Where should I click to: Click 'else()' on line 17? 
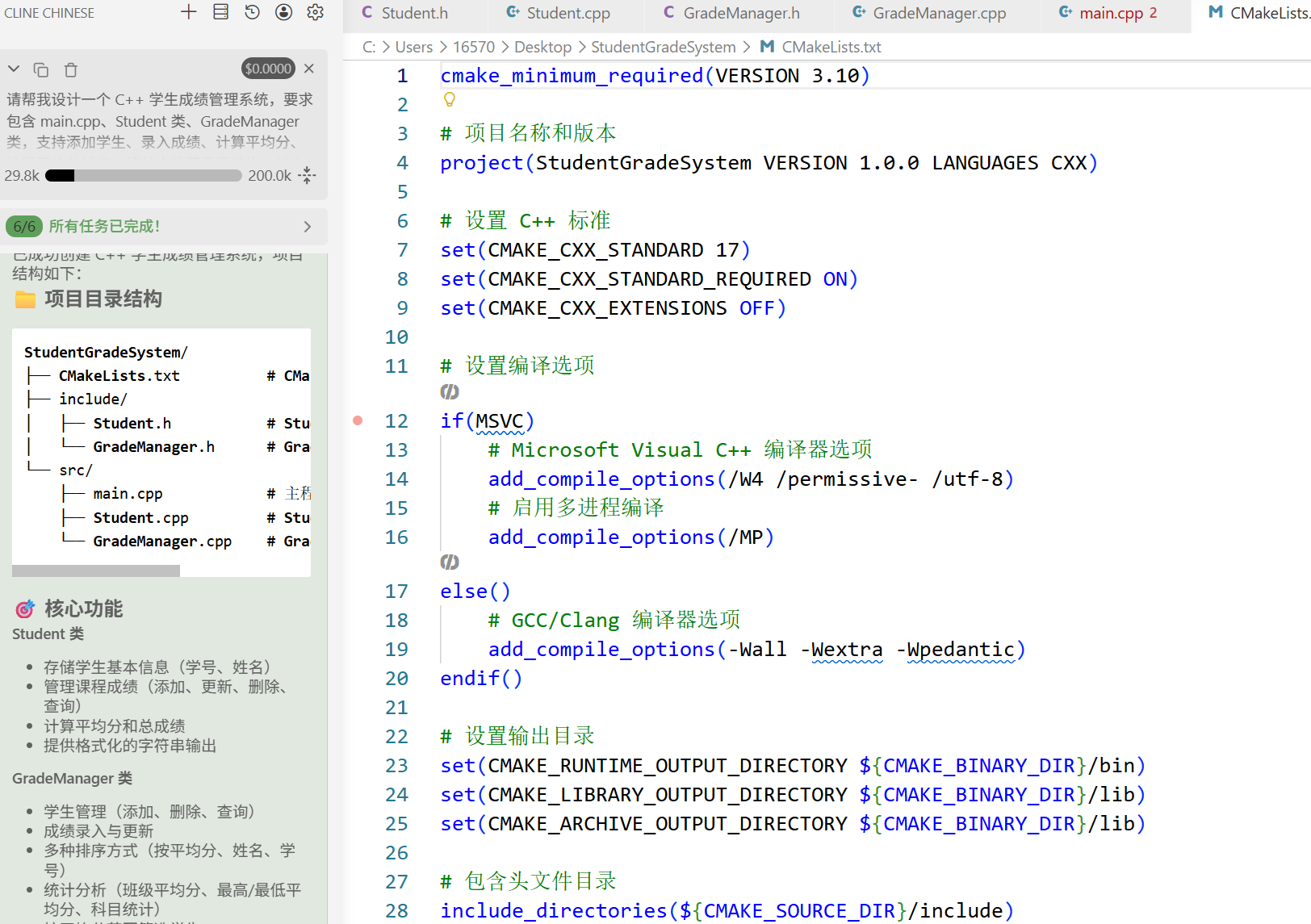[475, 592]
